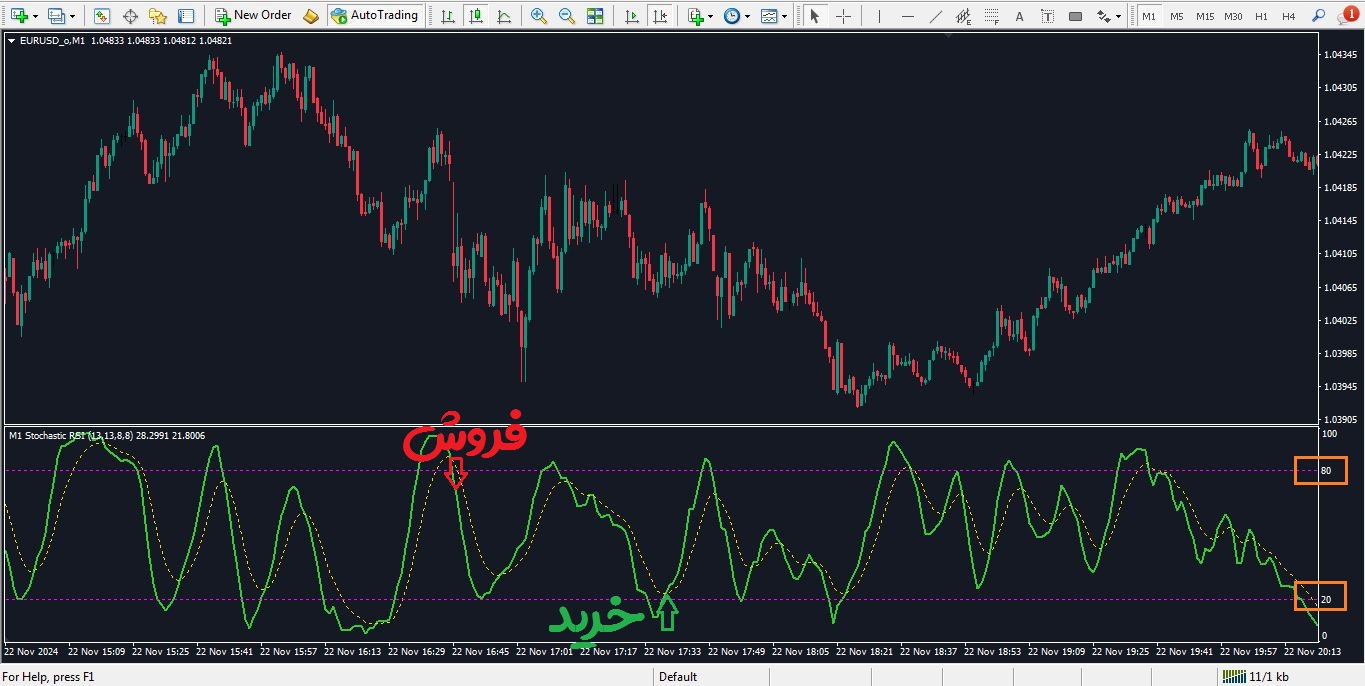Viewport: 1365px width, 686px height.
Task: Open a new chart window
Action: point(19,16)
